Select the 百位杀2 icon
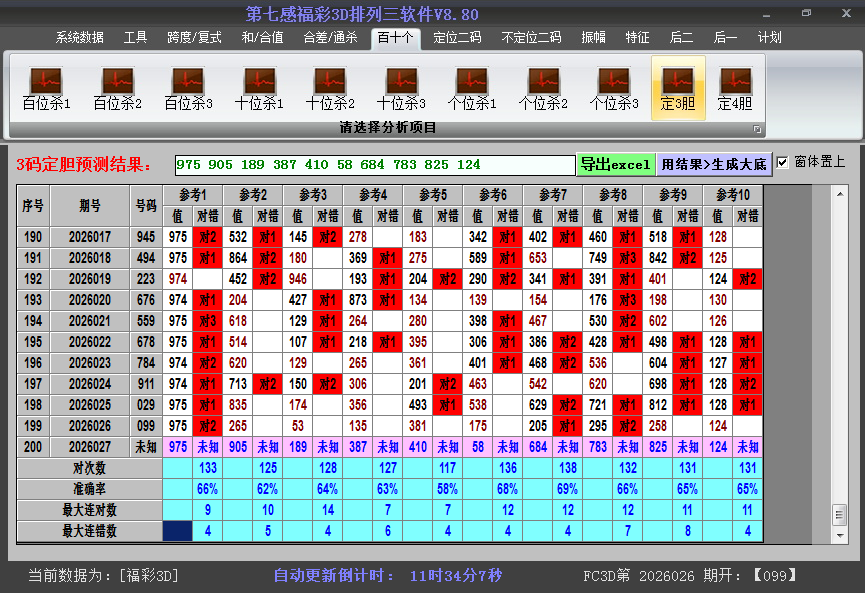 tap(117, 88)
